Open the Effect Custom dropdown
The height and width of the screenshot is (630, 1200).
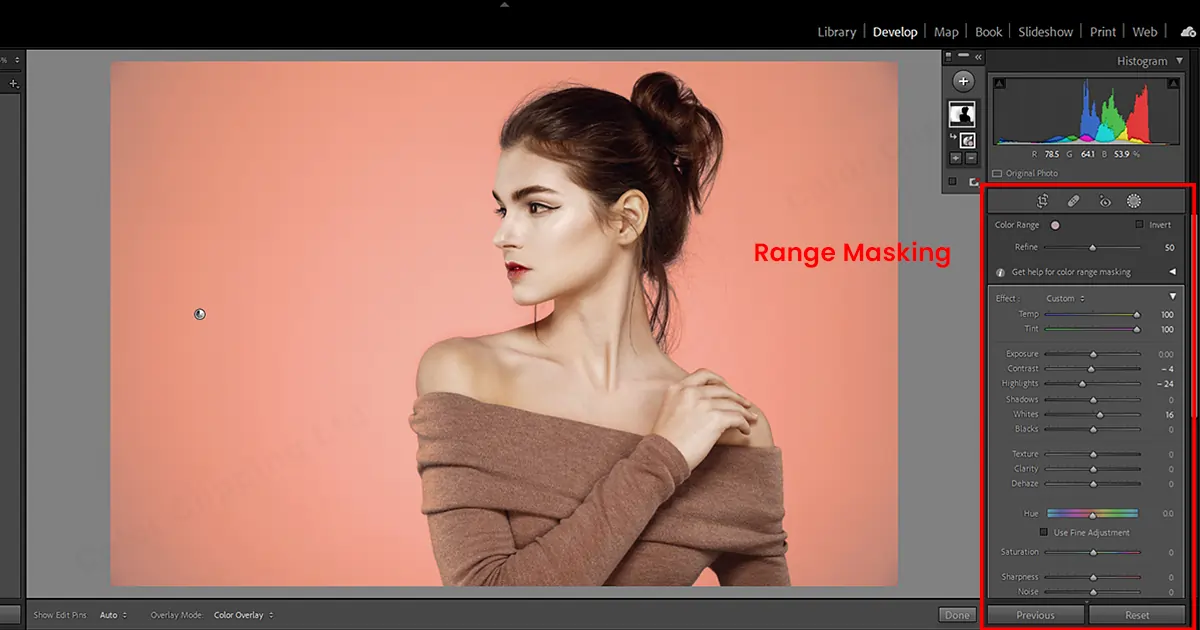[1065, 297]
